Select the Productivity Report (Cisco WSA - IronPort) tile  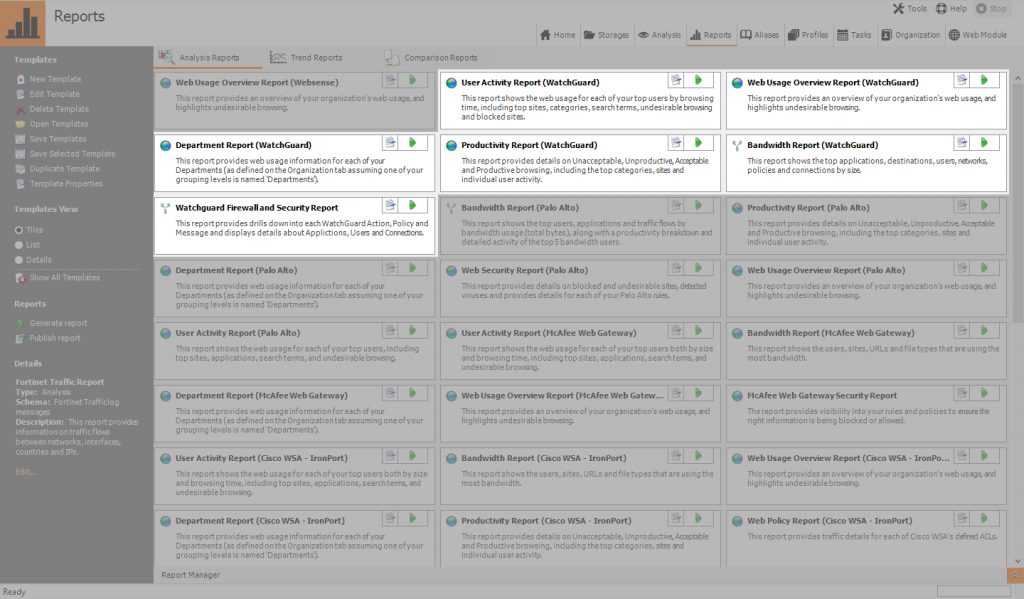(x=581, y=539)
